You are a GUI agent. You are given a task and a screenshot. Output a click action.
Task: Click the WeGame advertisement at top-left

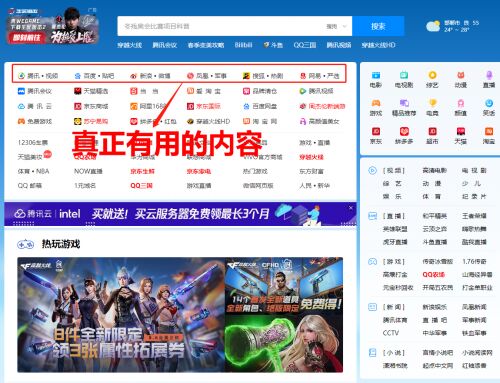click(x=53, y=26)
